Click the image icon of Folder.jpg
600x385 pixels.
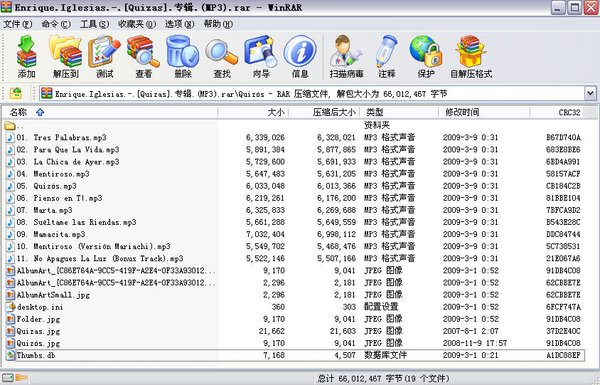point(10,319)
